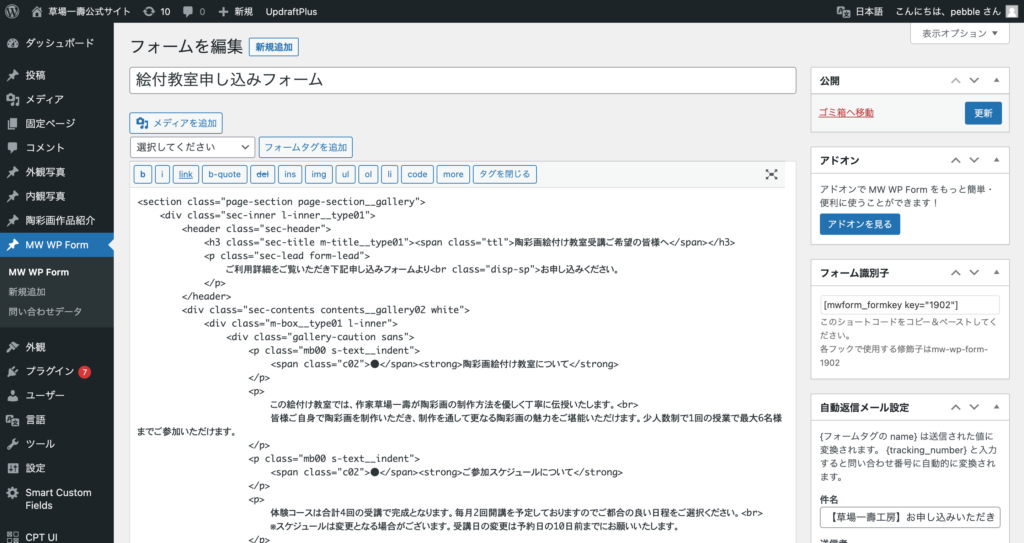Image resolution: width=1024 pixels, height=543 pixels.
Task: Click the アドオンを見る button
Action: pyautogui.click(x=859, y=224)
